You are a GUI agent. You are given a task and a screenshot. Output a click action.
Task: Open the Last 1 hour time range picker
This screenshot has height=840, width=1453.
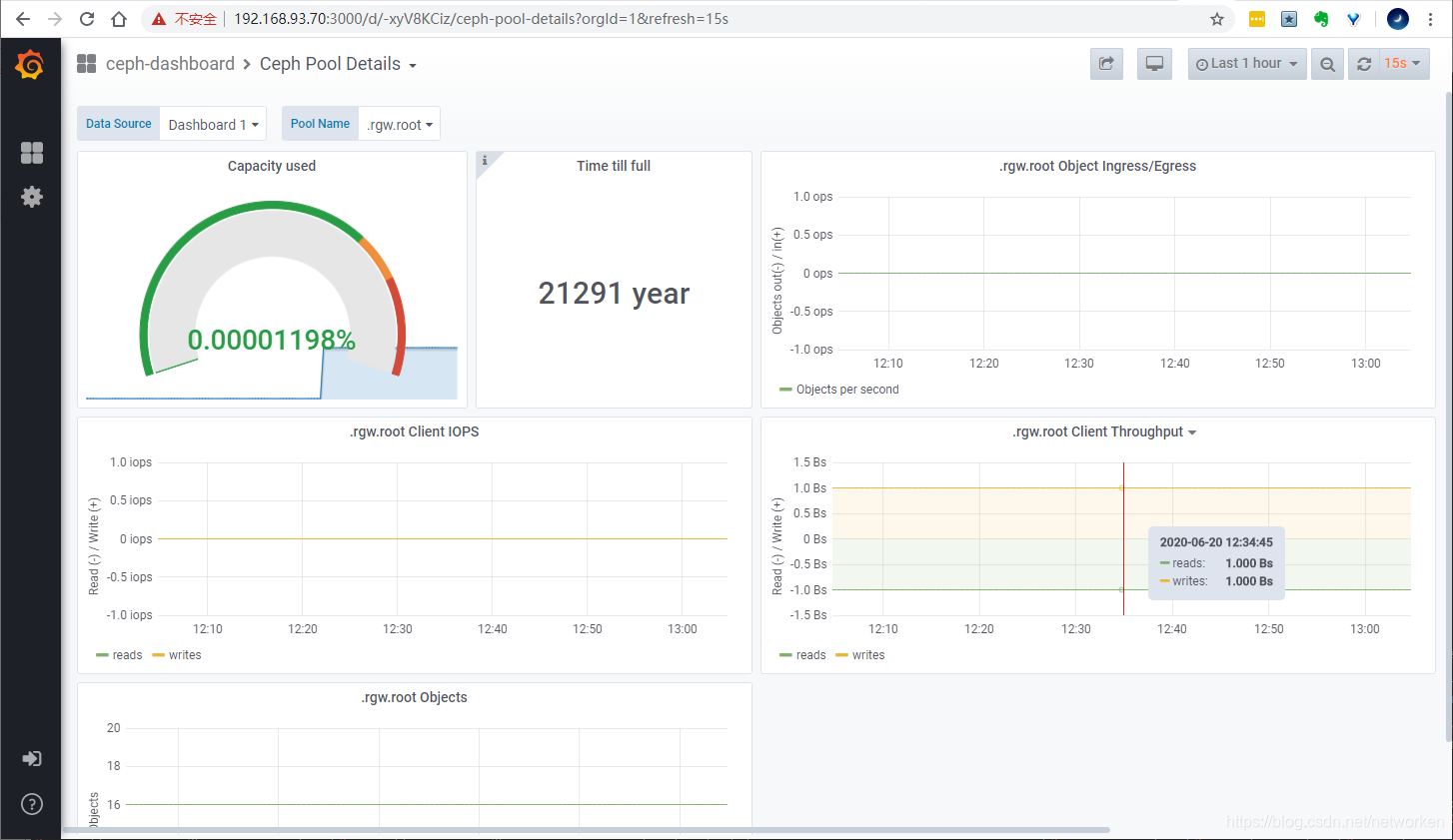1247,64
